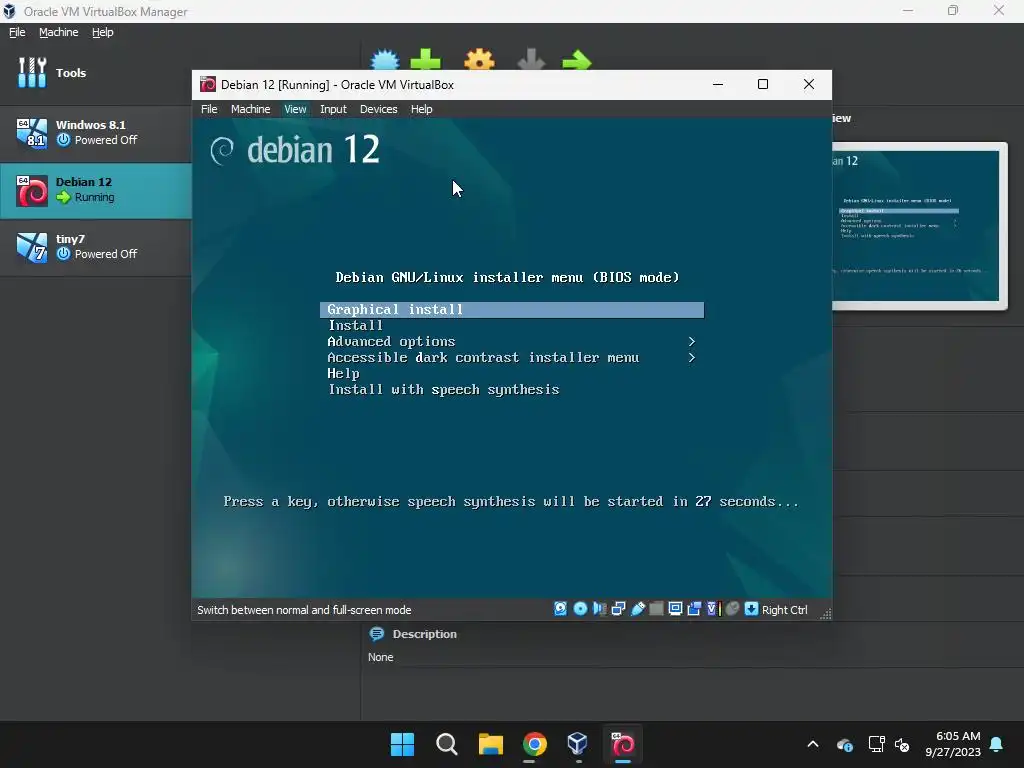Click the VM window resize grip corner
Screen dimensions: 1024x768
[825, 613]
